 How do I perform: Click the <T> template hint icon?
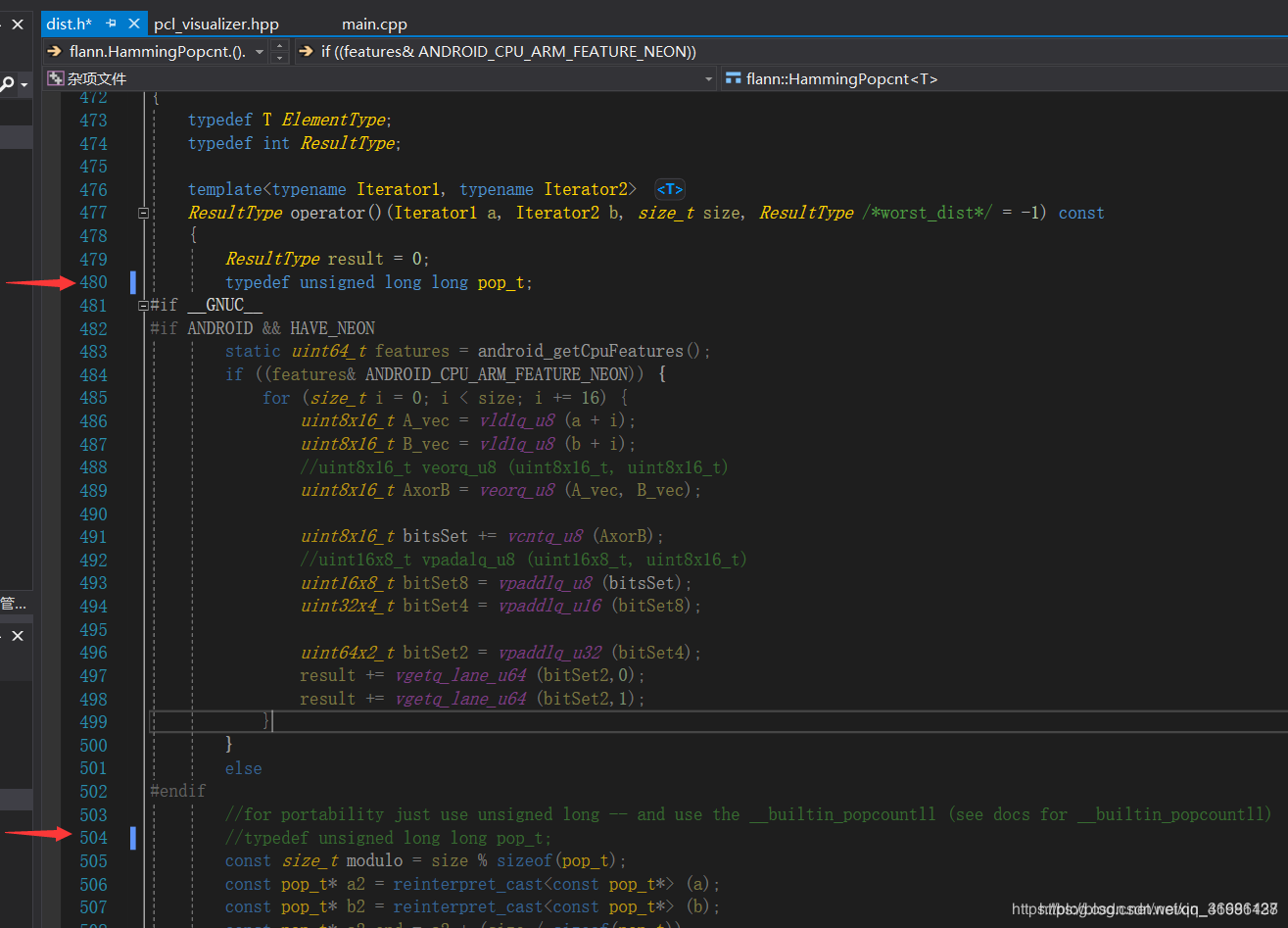(x=670, y=189)
